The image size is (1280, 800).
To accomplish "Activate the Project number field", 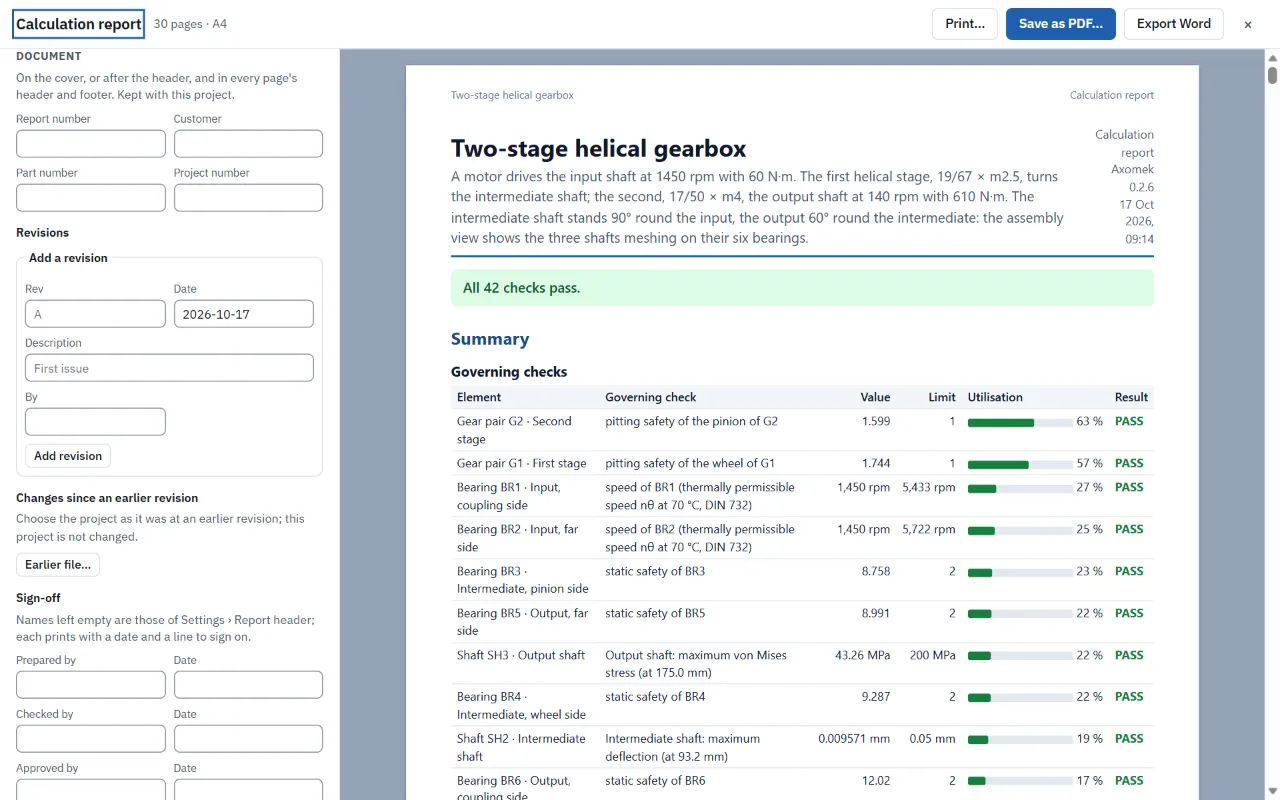I will (248, 198).
